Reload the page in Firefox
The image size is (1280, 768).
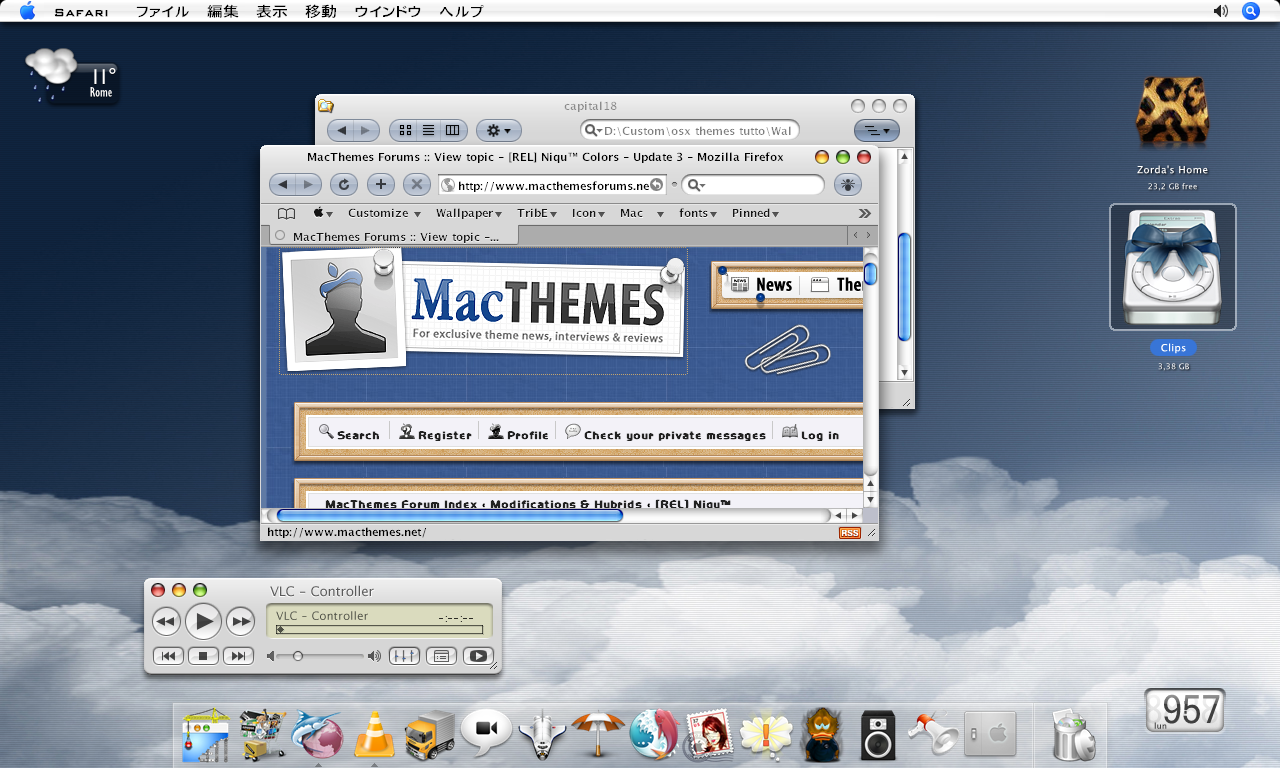pyautogui.click(x=343, y=184)
